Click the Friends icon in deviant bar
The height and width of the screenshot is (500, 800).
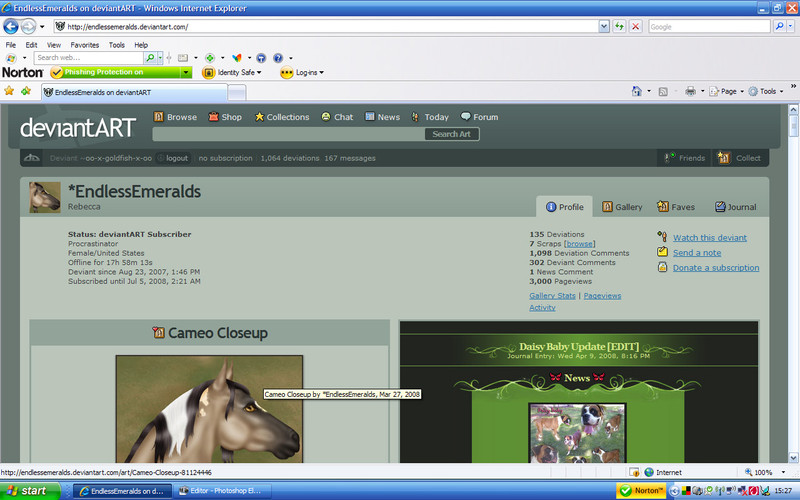(x=669, y=158)
